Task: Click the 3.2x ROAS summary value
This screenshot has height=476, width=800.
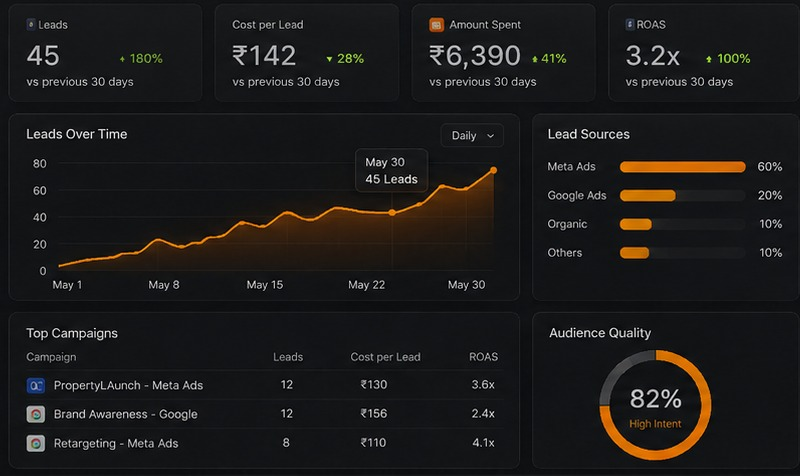Action: [x=653, y=56]
